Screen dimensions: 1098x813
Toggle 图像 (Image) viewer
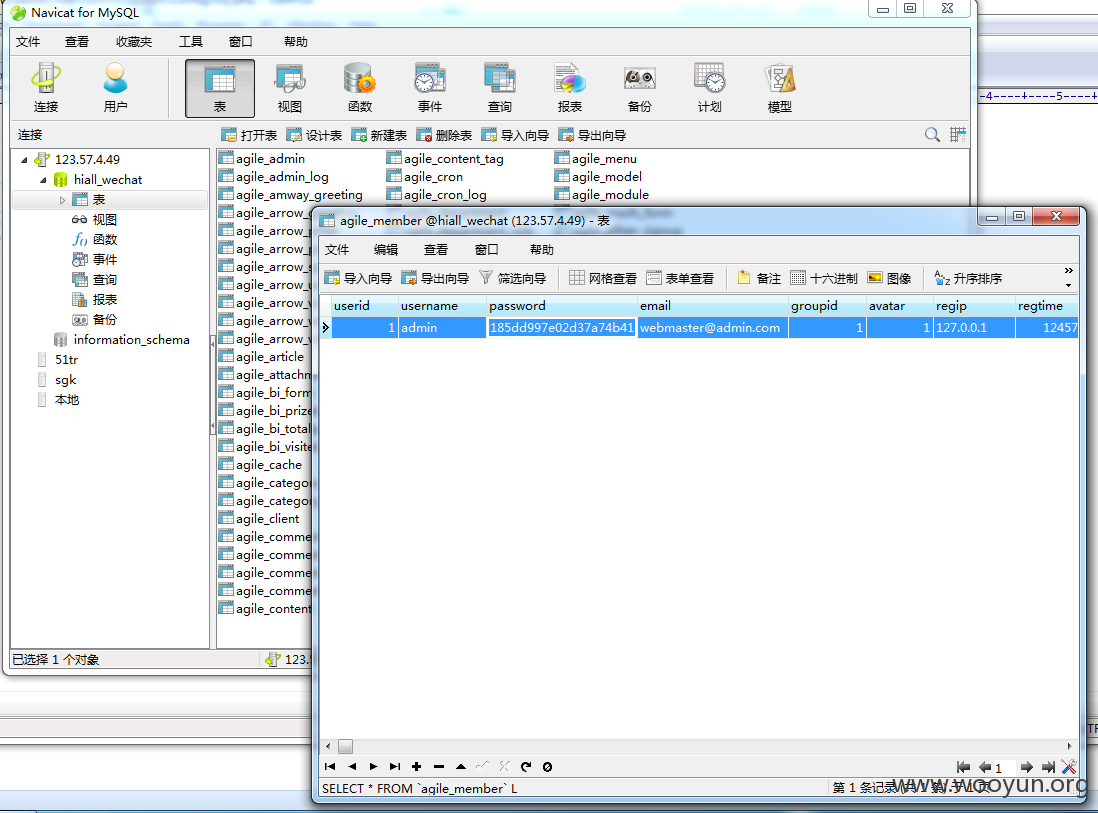tap(889, 278)
